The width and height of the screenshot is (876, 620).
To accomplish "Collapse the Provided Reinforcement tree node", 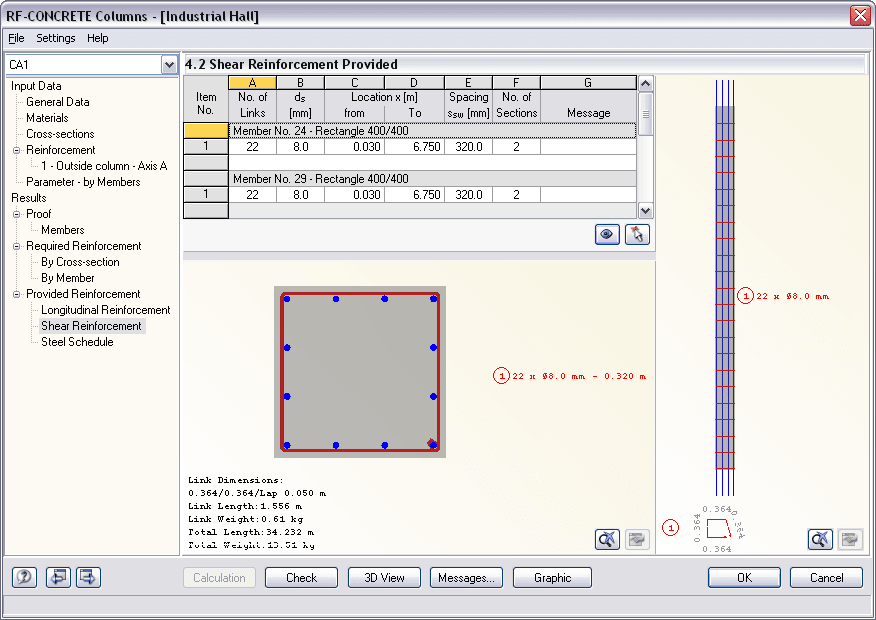I will point(17,294).
